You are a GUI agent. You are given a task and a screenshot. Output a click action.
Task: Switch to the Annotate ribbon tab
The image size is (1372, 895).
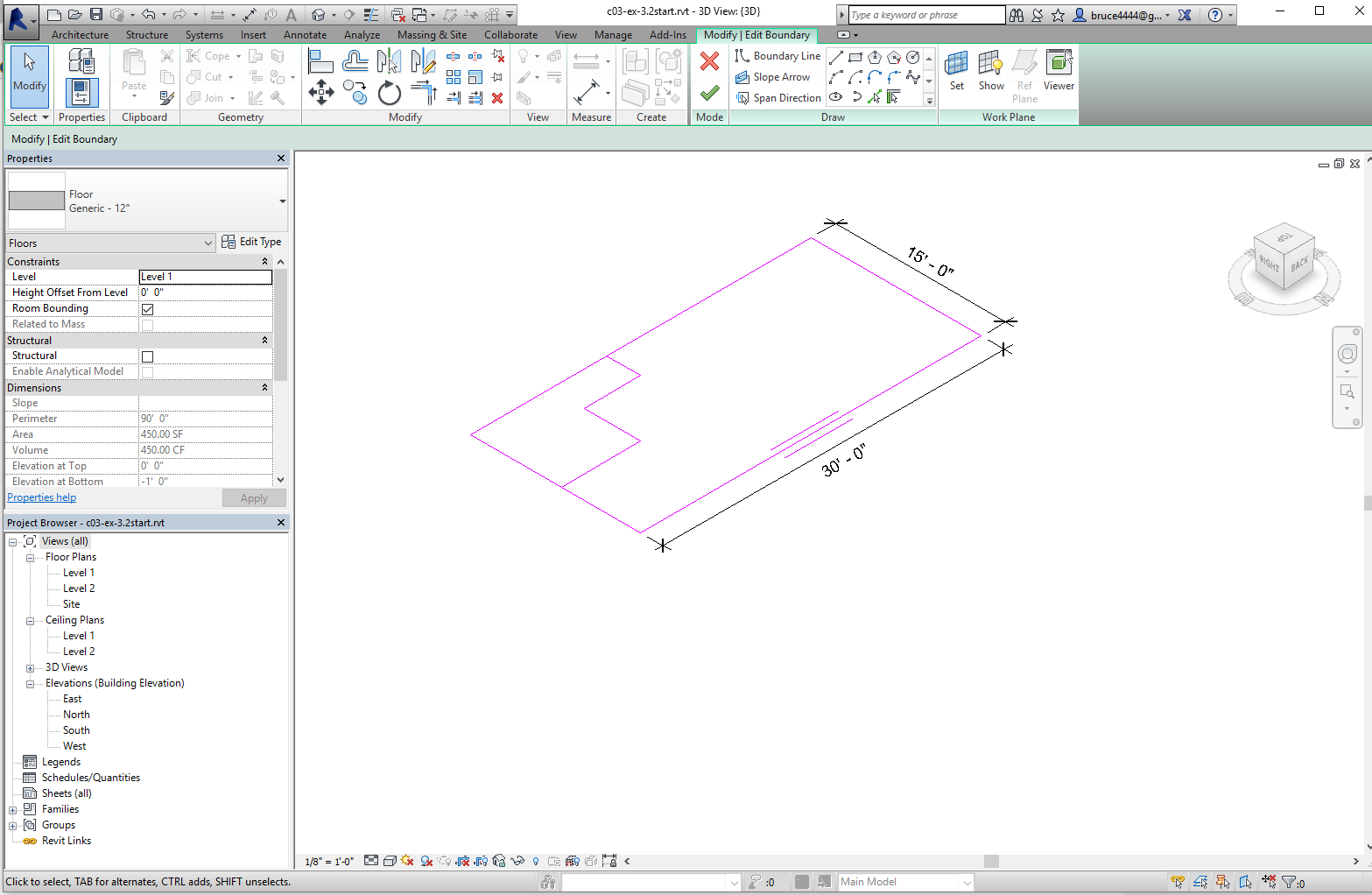(x=305, y=35)
